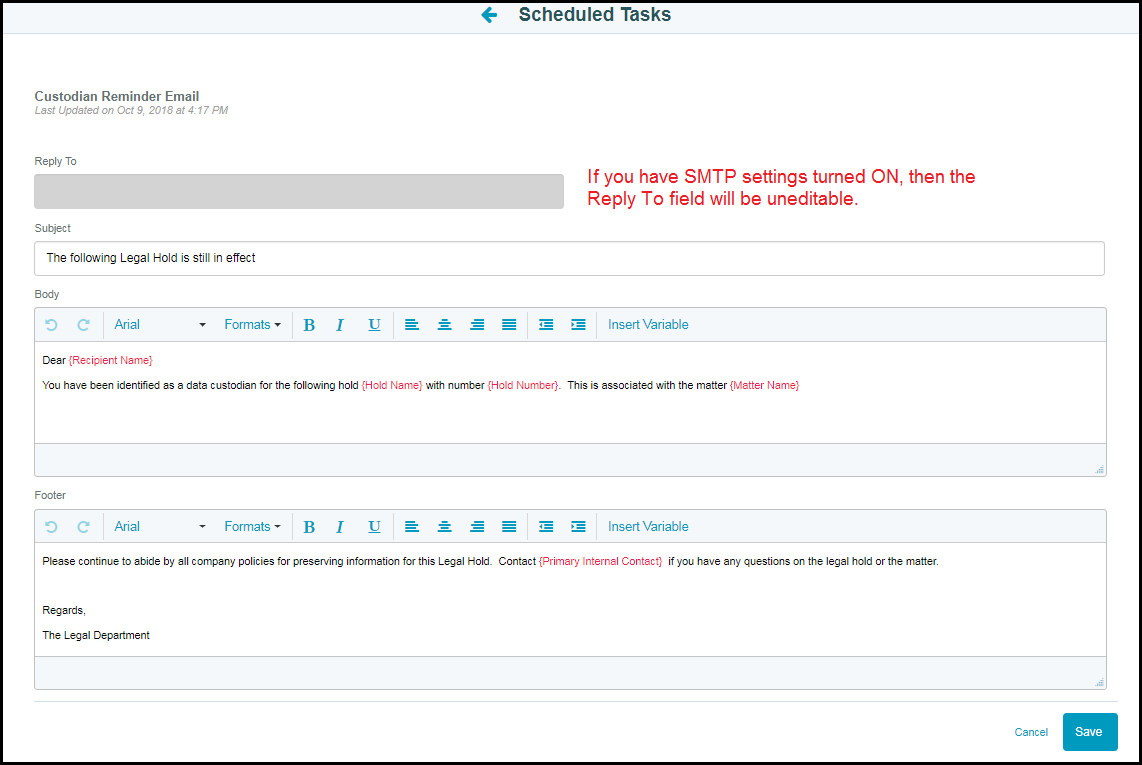The height and width of the screenshot is (765, 1142).
Task: Undo in the Footer editor toolbar
Action: point(51,527)
